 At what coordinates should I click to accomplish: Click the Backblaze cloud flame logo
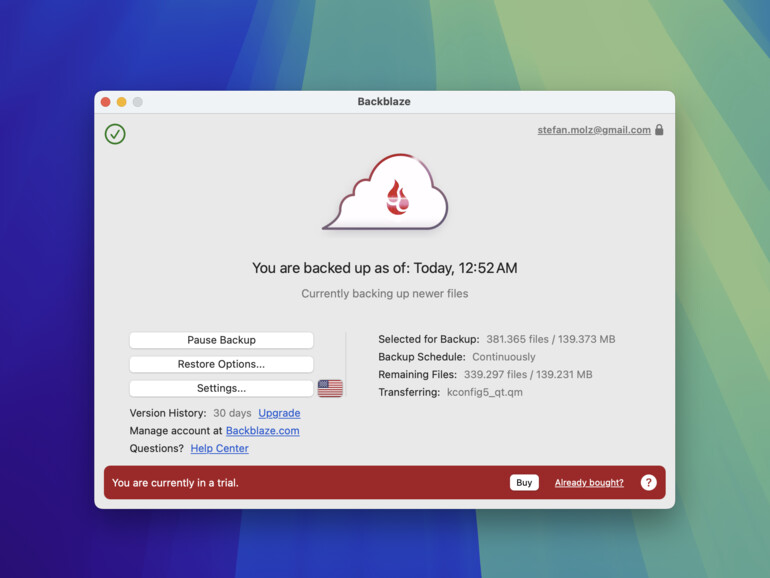click(385, 192)
